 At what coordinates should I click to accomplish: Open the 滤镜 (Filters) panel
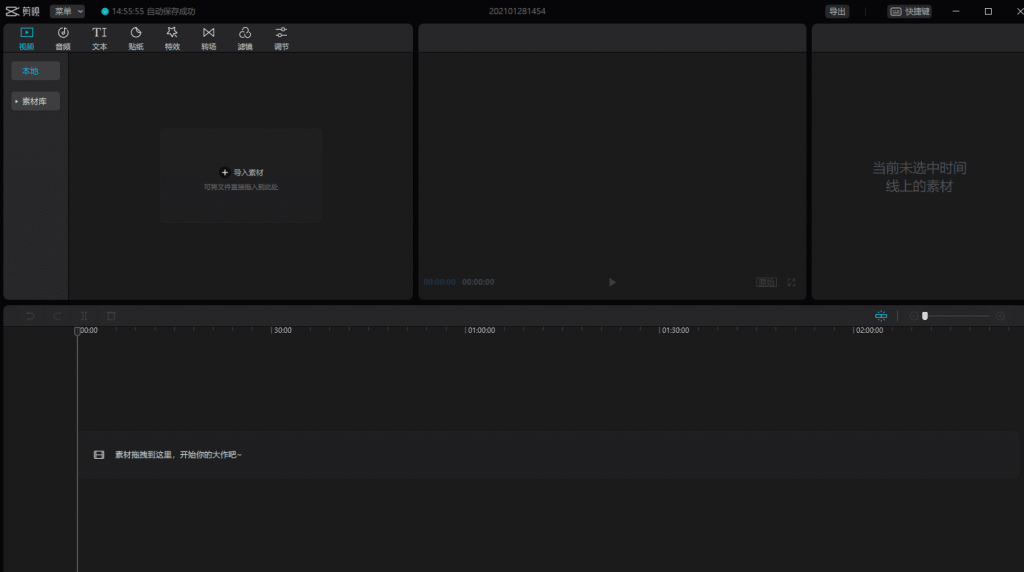tap(245, 38)
